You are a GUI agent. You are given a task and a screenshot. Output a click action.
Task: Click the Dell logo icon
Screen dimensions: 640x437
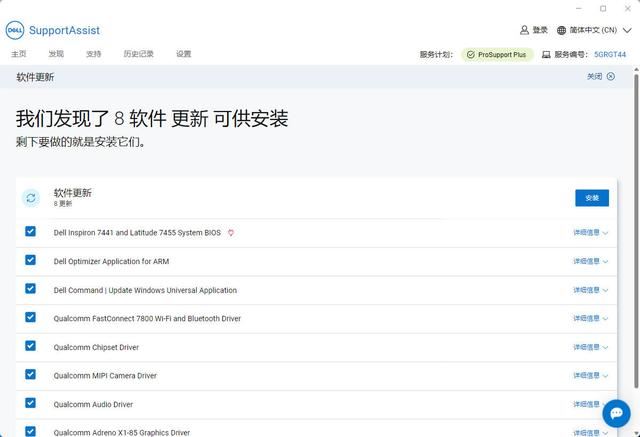pos(15,30)
